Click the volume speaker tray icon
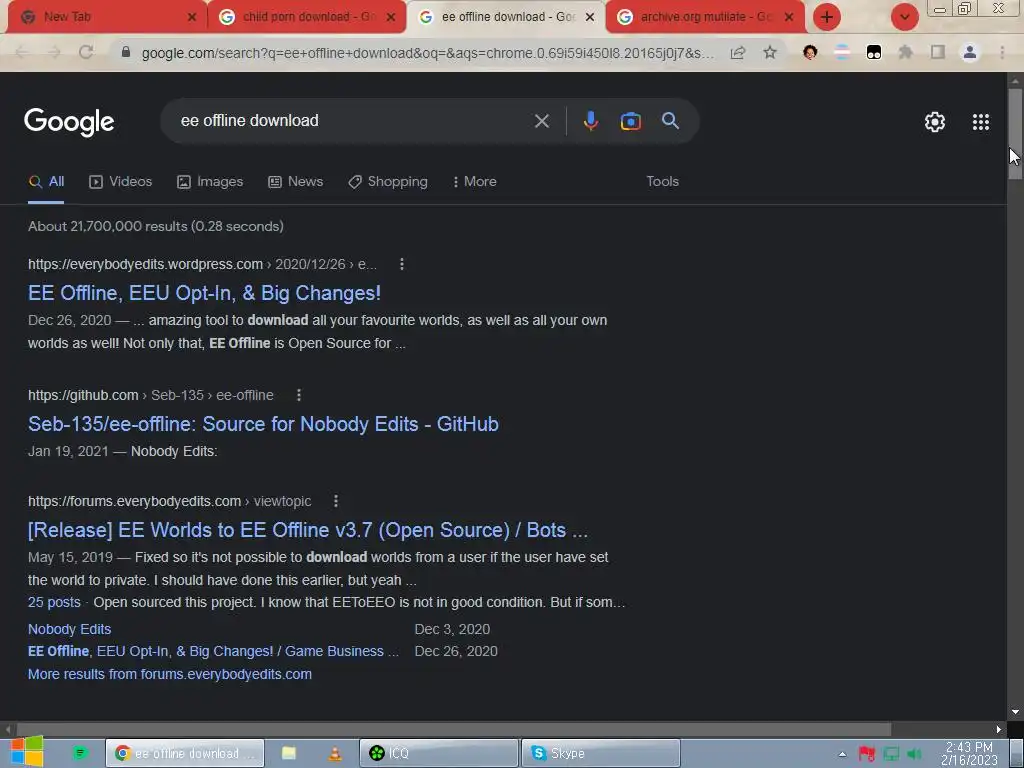The height and width of the screenshot is (768, 1024). [915, 755]
